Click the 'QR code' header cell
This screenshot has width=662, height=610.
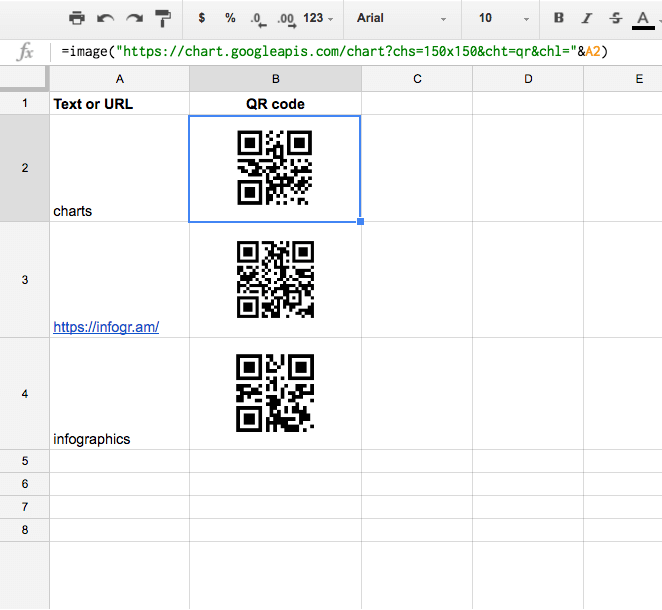(275, 103)
